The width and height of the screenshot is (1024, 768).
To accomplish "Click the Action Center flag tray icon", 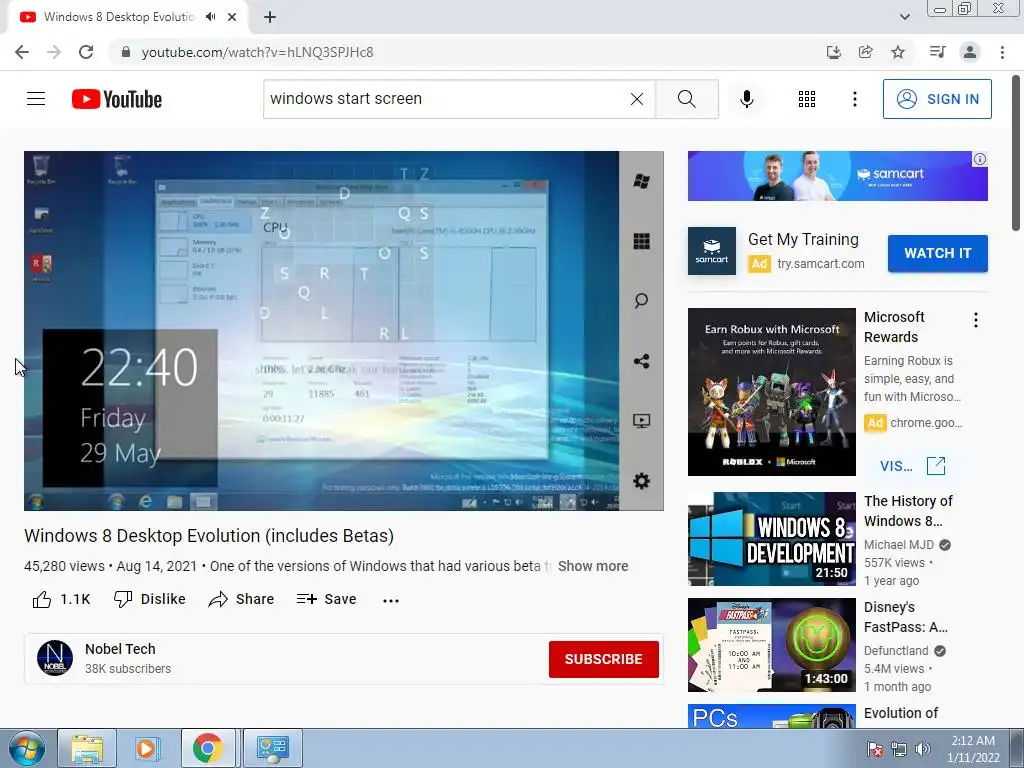I will coord(875,749).
